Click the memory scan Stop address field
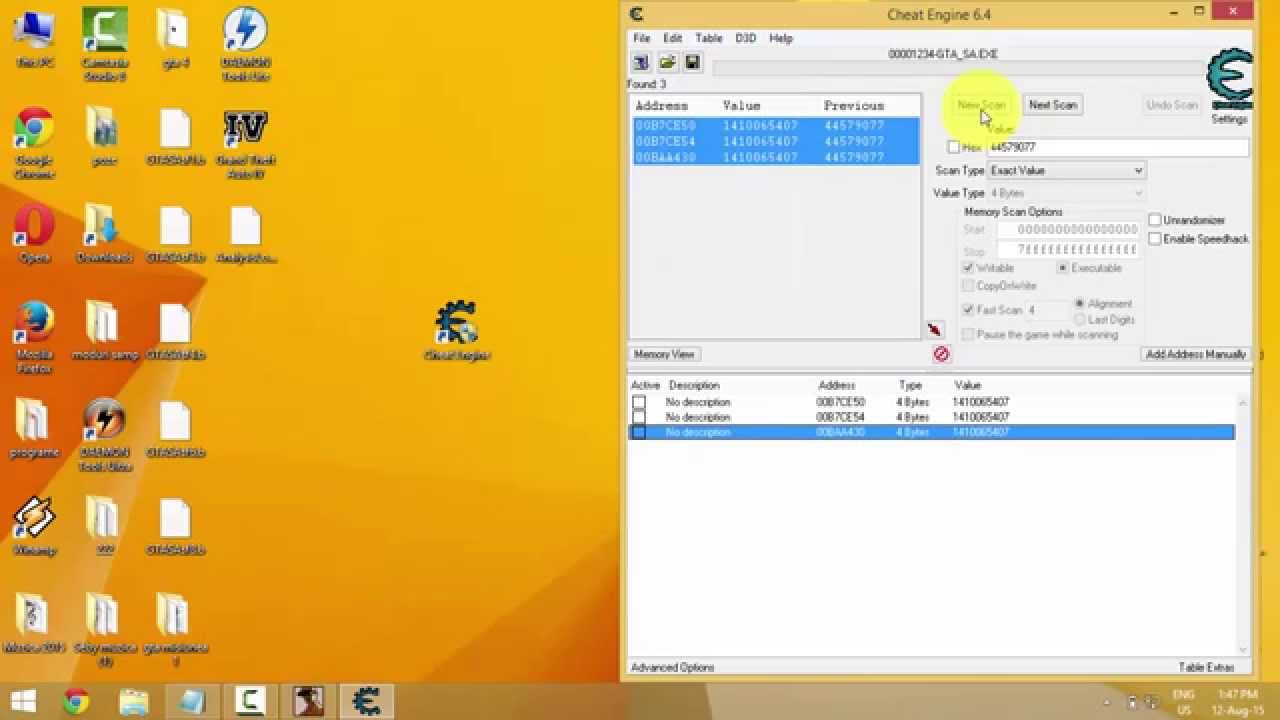Image resolution: width=1280 pixels, height=720 pixels. coord(1068,250)
